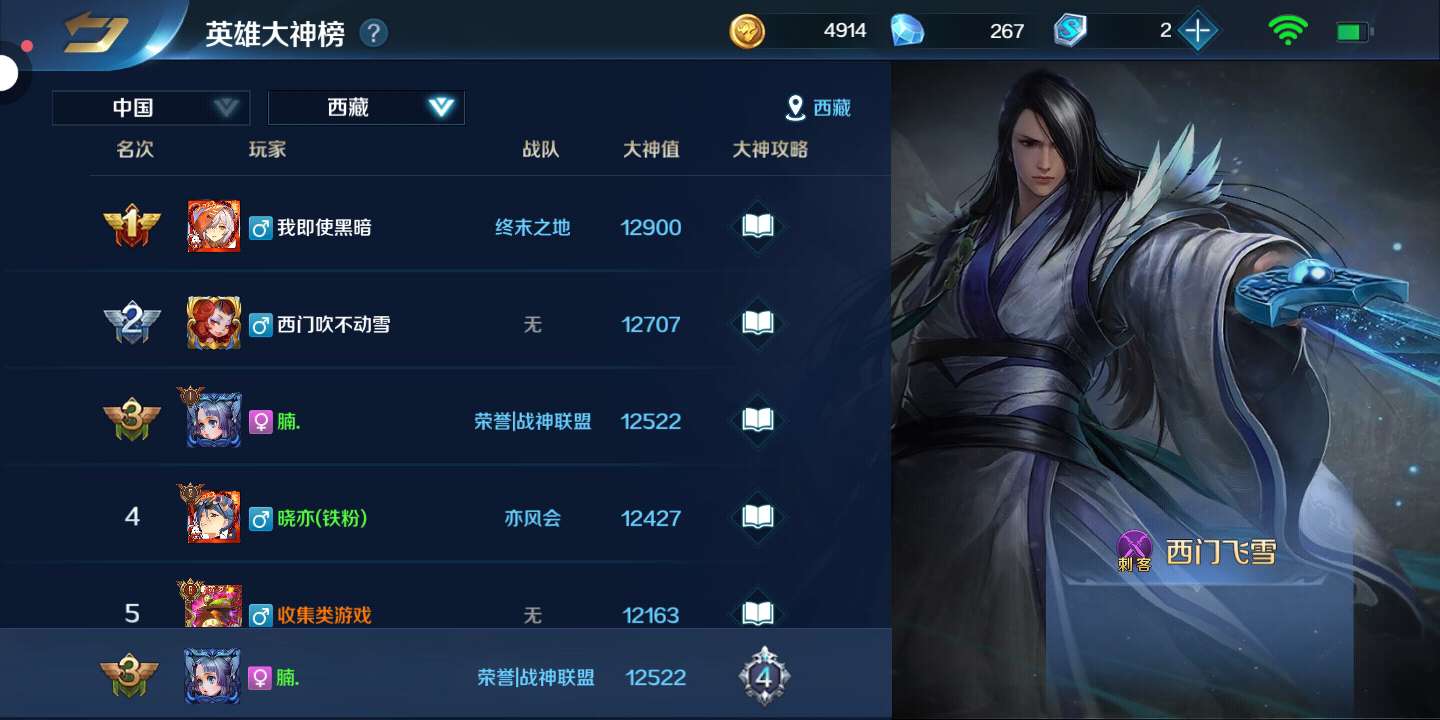Viewport: 1440px width, 720px height.
Task: Expand the 中国 country dropdown
Action: [151, 108]
